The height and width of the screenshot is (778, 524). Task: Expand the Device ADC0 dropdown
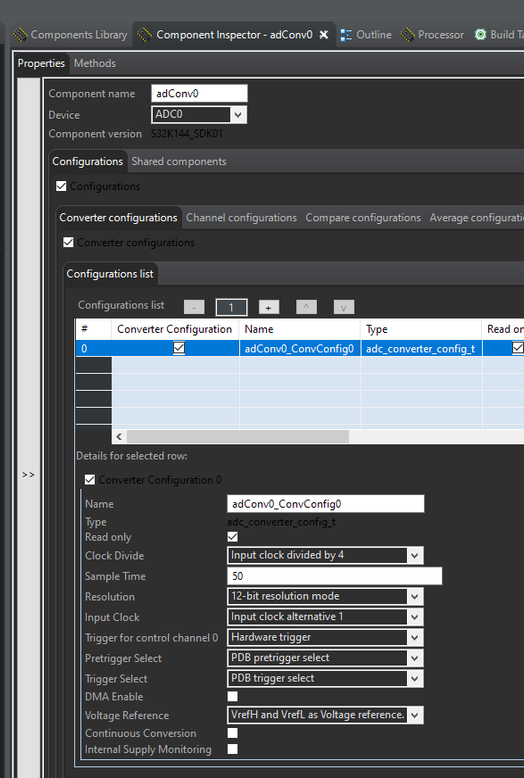pos(198,115)
